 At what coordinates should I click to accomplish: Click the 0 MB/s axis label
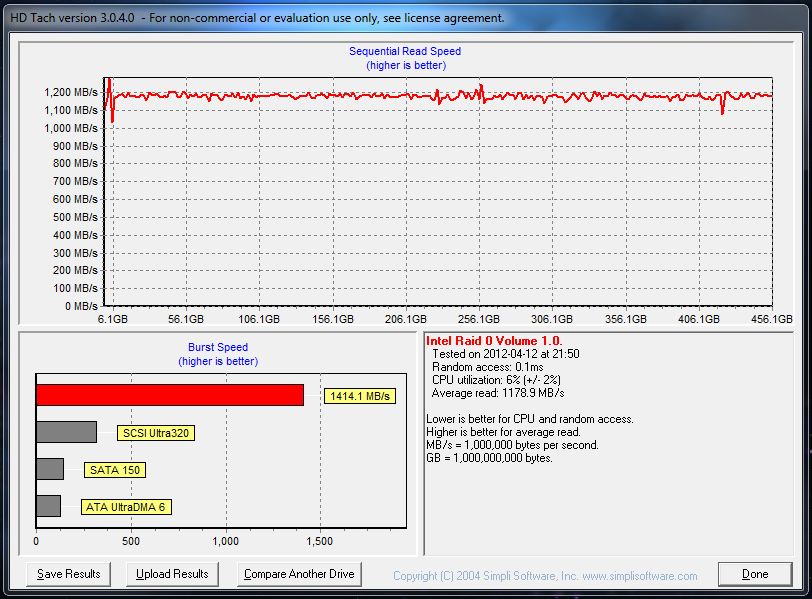[x=81, y=306]
